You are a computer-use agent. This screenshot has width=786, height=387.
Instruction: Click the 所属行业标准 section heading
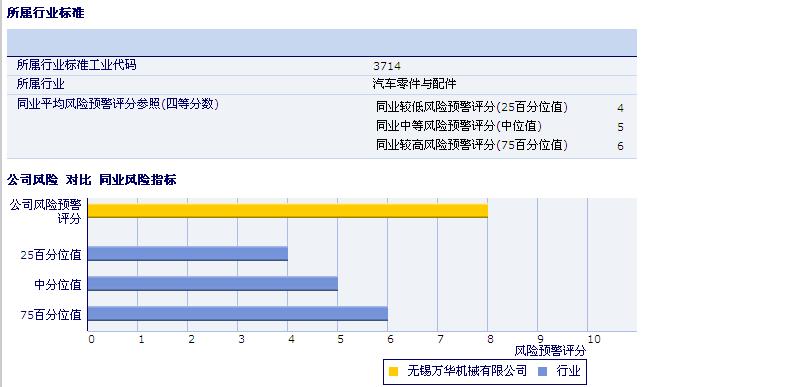click(x=46, y=14)
